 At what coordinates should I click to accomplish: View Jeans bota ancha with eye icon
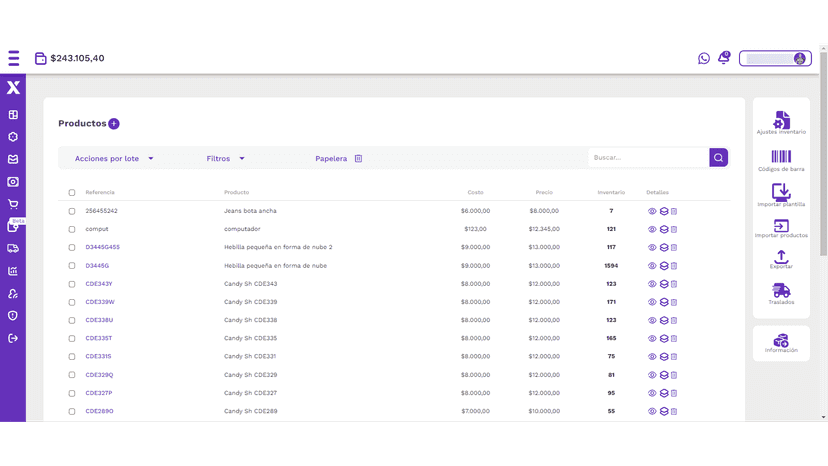point(652,211)
